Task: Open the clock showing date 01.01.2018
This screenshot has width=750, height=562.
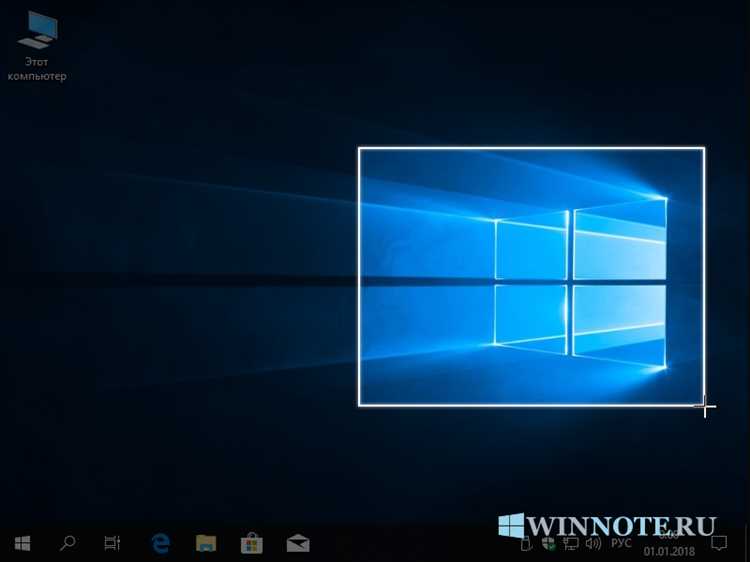Action: [669, 544]
